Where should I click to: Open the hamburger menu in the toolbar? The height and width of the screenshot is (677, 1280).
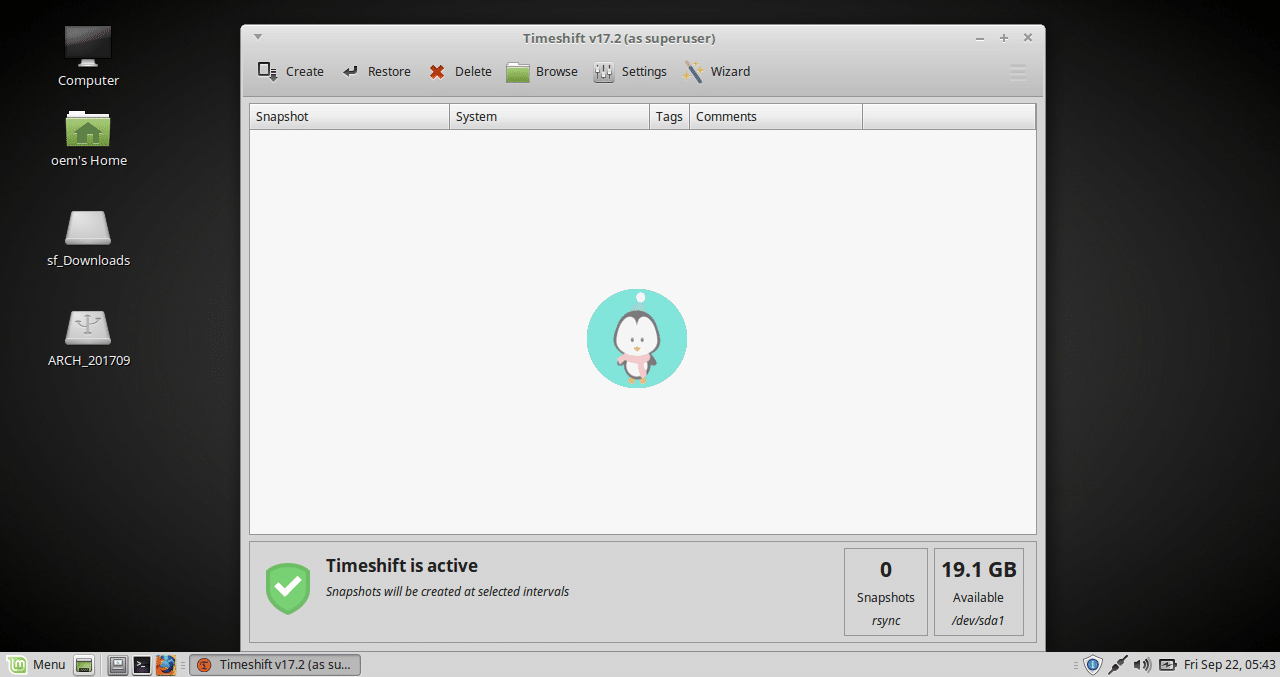tap(1017, 71)
